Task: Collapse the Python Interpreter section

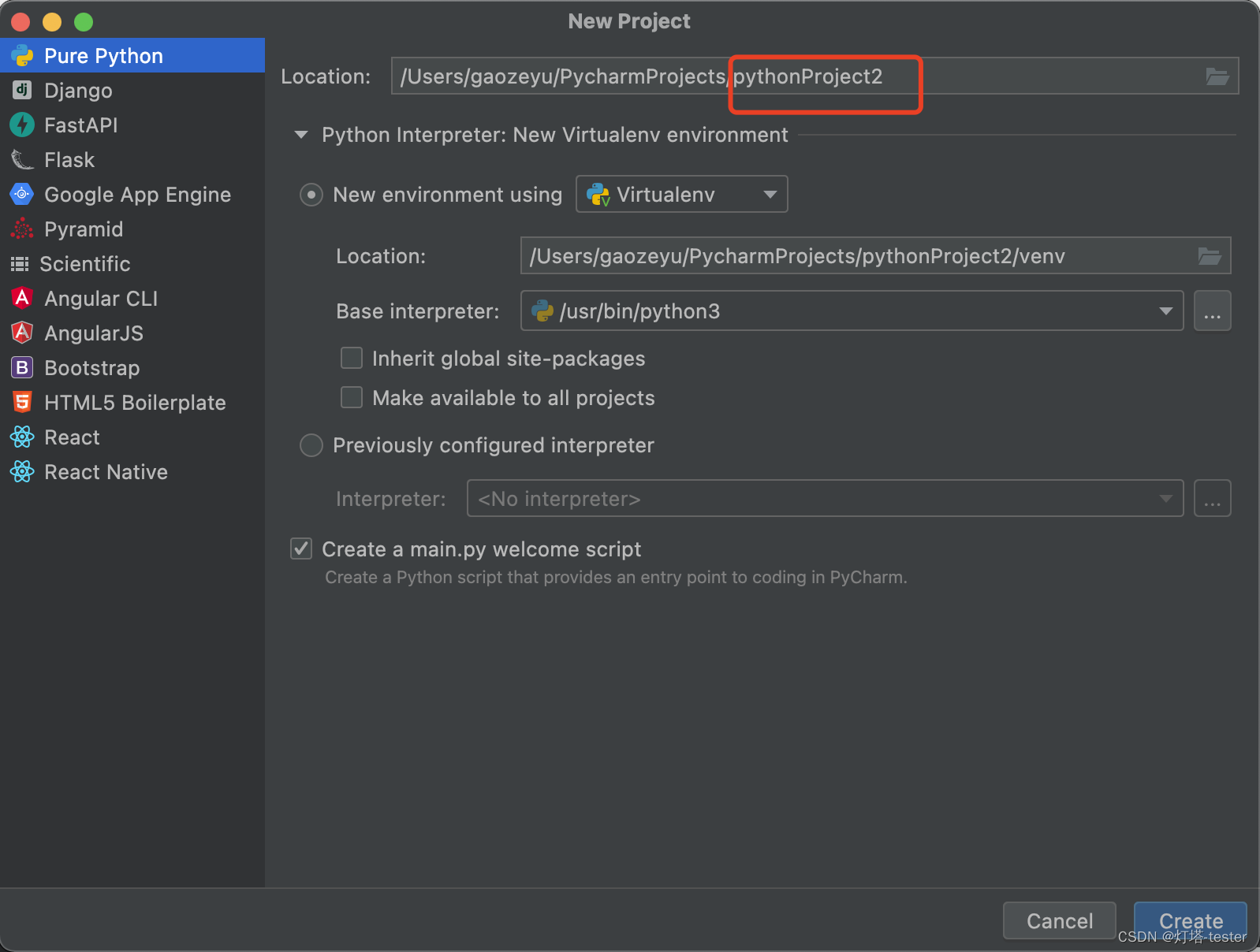Action: [x=301, y=135]
